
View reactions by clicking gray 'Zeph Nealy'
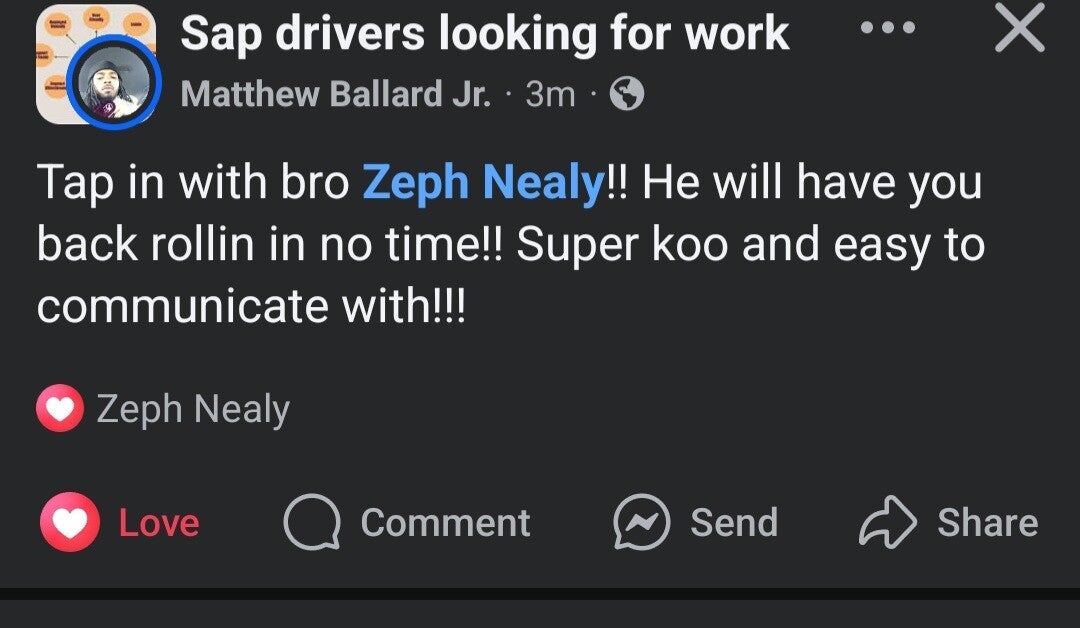tap(193, 409)
